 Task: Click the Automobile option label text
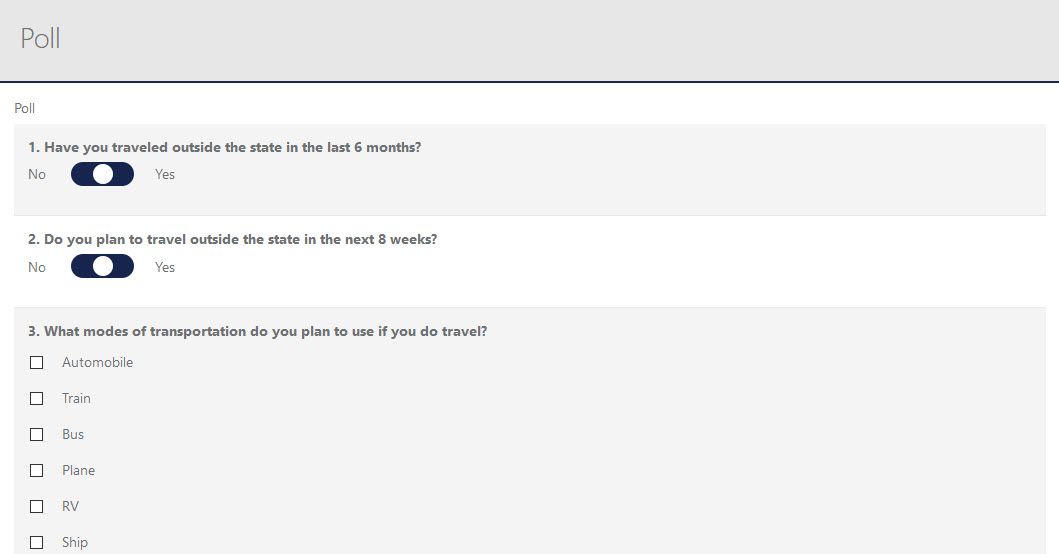coord(97,362)
